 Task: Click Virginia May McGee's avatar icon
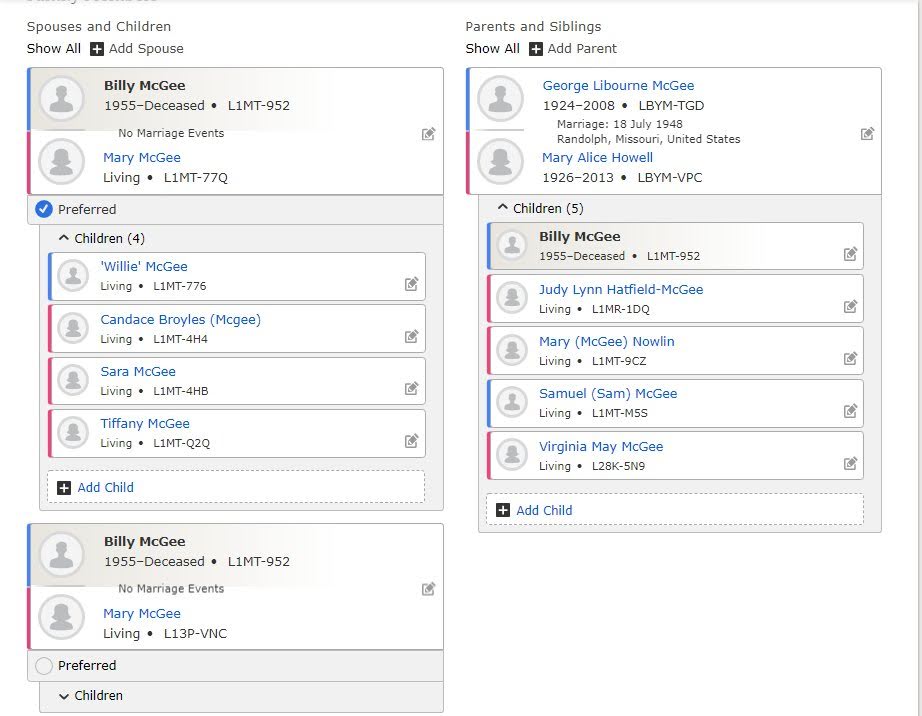coord(512,455)
